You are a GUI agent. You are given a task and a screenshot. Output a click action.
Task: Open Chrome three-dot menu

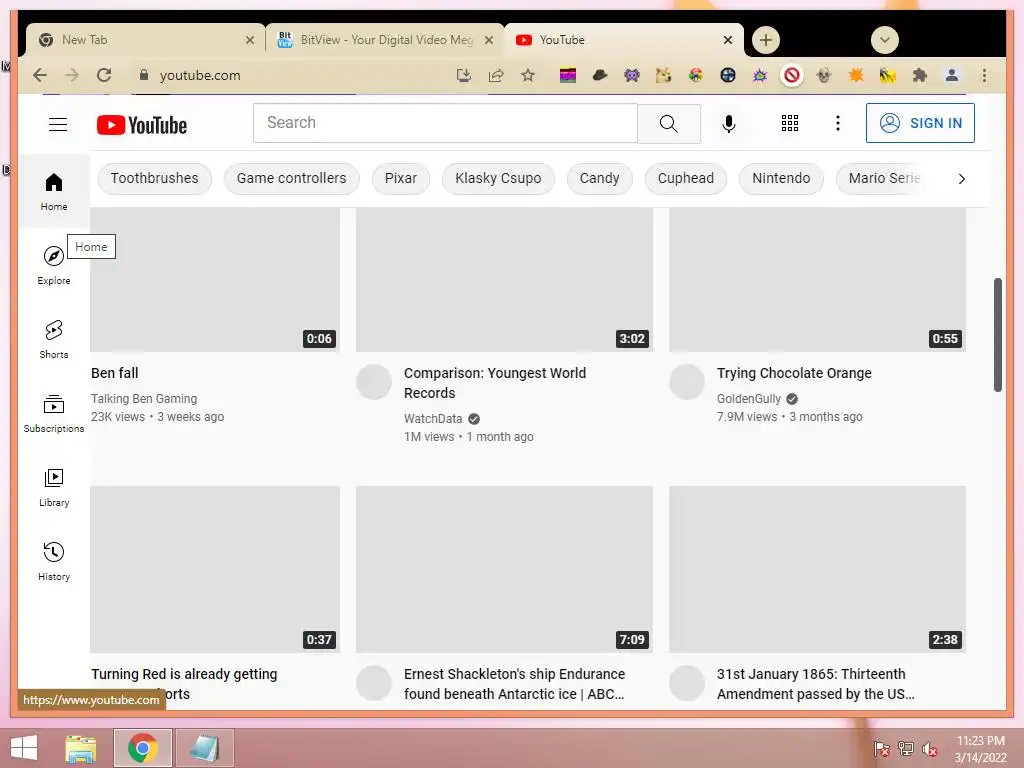984,75
